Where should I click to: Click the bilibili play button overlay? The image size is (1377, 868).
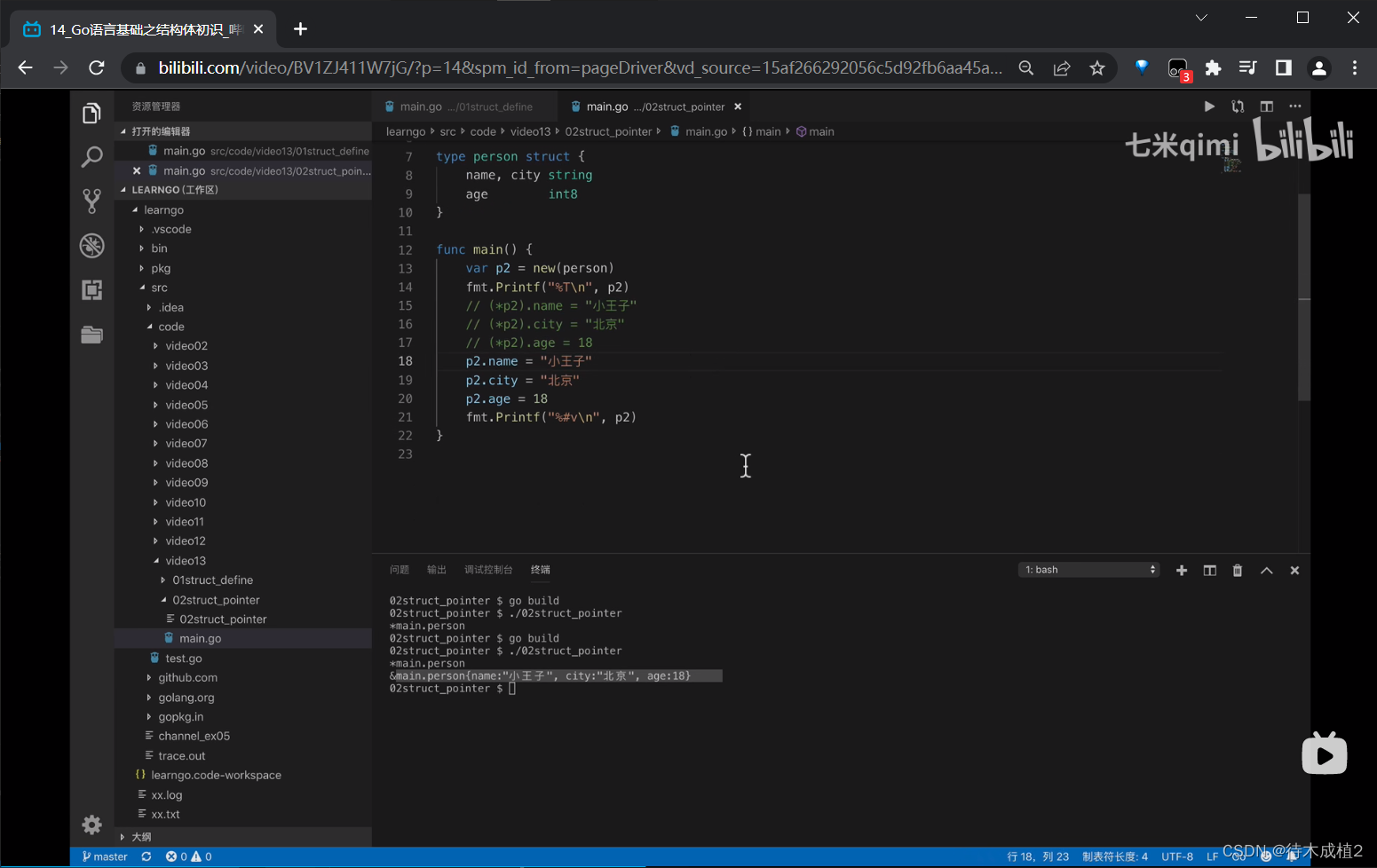click(1325, 754)
